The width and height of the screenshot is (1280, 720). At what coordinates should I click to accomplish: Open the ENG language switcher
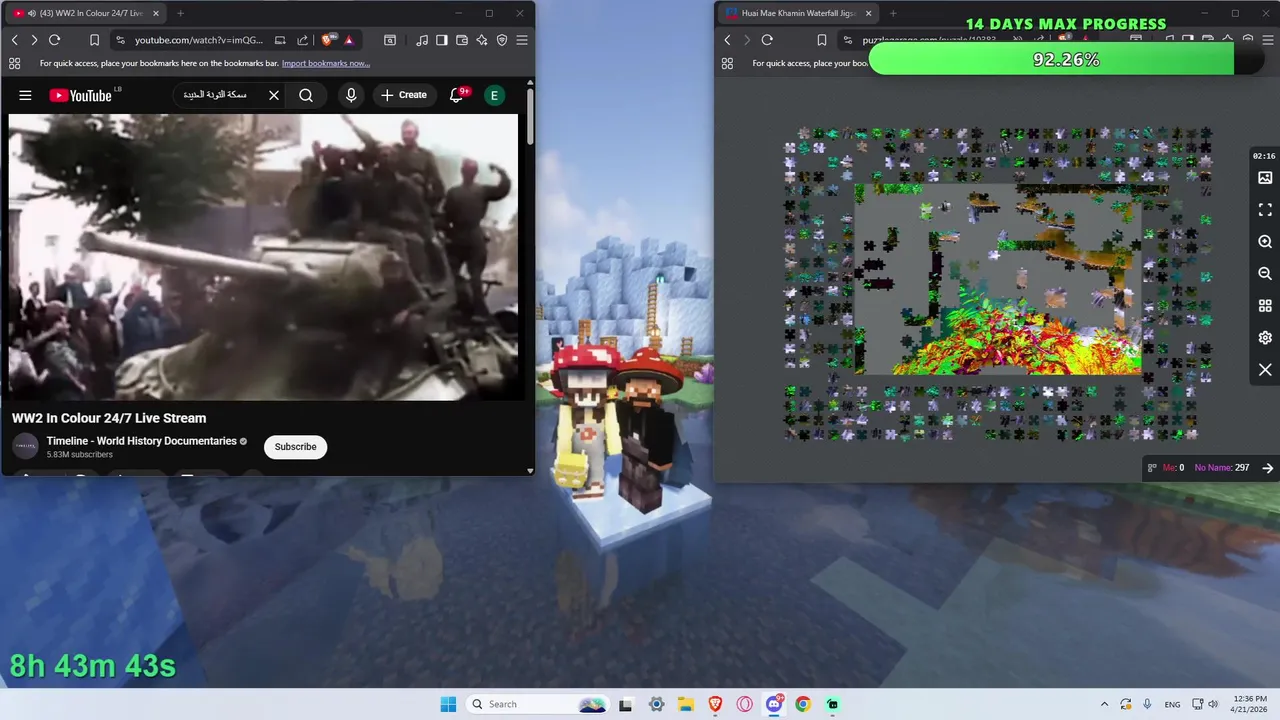pyautogui.click(x=1172, y=704)
